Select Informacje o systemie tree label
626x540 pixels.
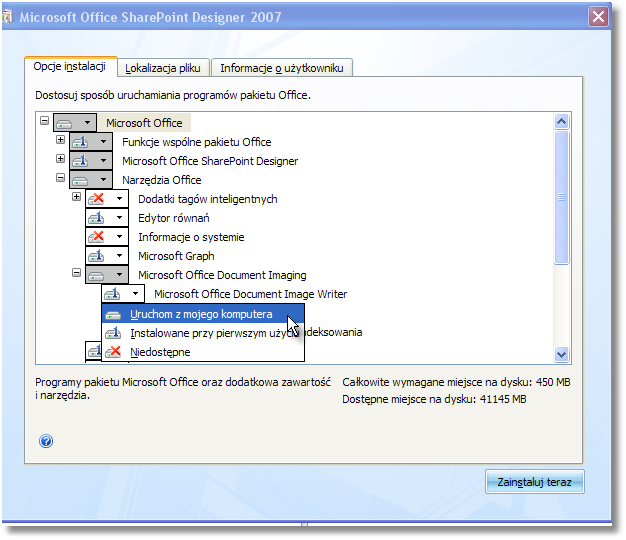coord(191,237)
